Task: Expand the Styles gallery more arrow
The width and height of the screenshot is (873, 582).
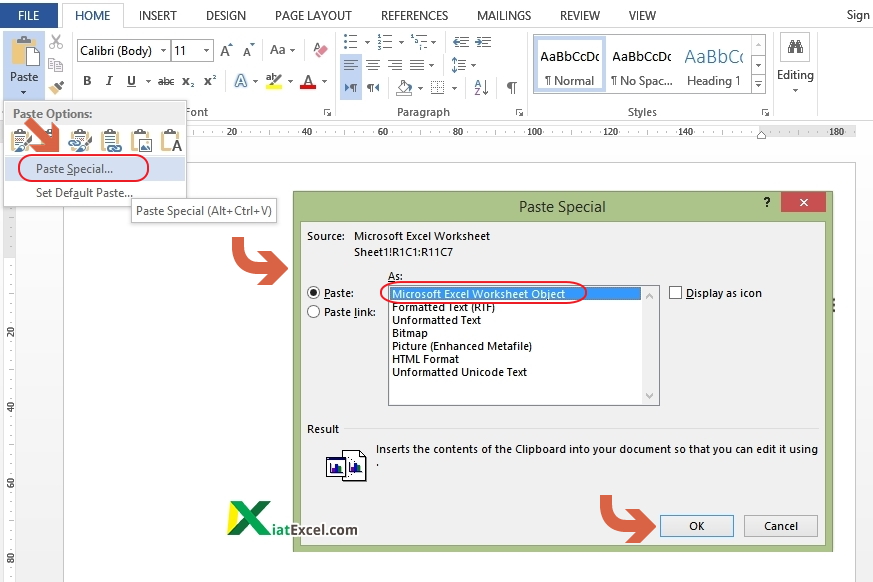Action: (x=758, y=82)
